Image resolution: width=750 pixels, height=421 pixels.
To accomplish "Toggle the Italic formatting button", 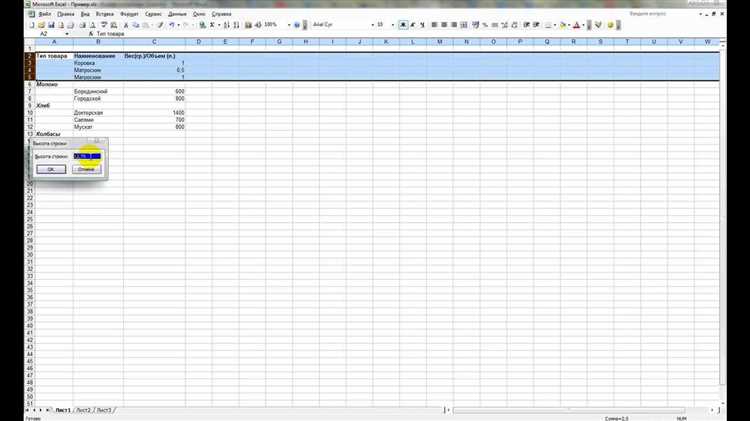I will [413, 25].
